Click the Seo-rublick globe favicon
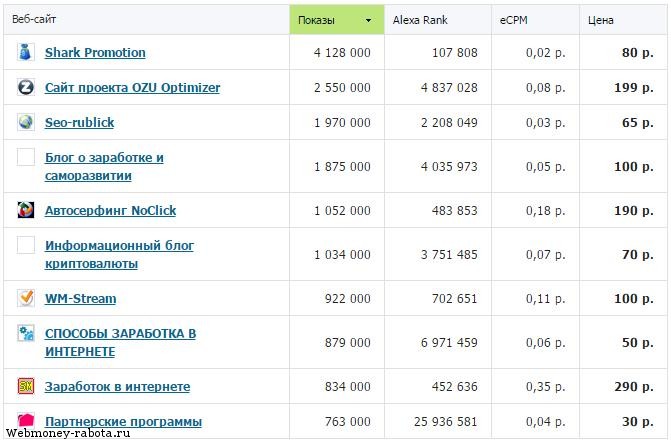Image resolution: width=671 pixels, height=444 pixels. pos(26,122)
